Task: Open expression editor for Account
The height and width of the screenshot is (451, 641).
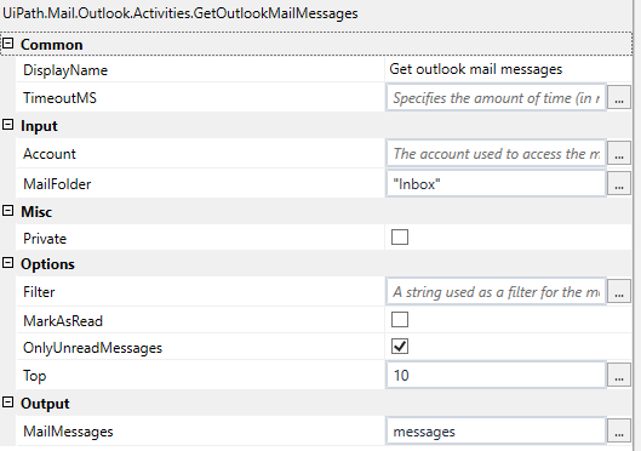Action: point(619,153)
